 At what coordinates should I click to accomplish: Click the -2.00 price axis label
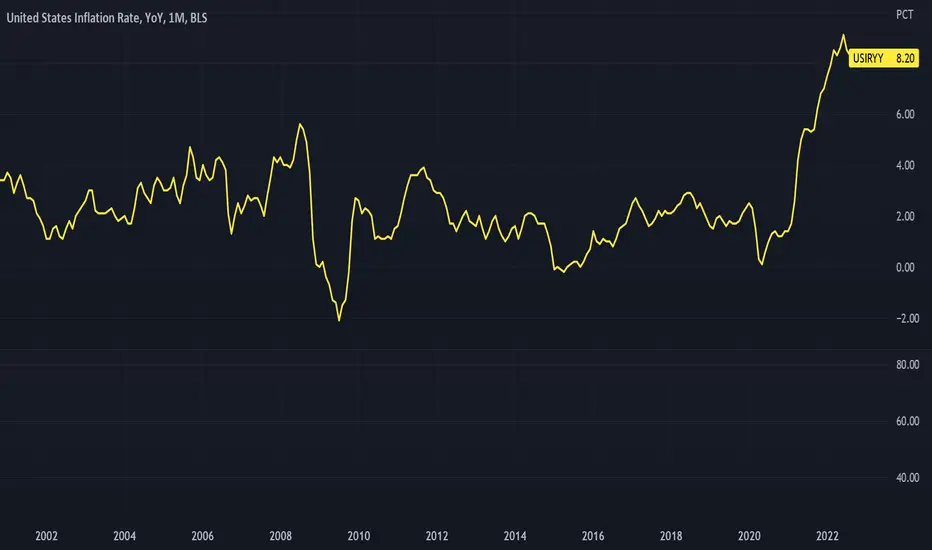(905, 319)
